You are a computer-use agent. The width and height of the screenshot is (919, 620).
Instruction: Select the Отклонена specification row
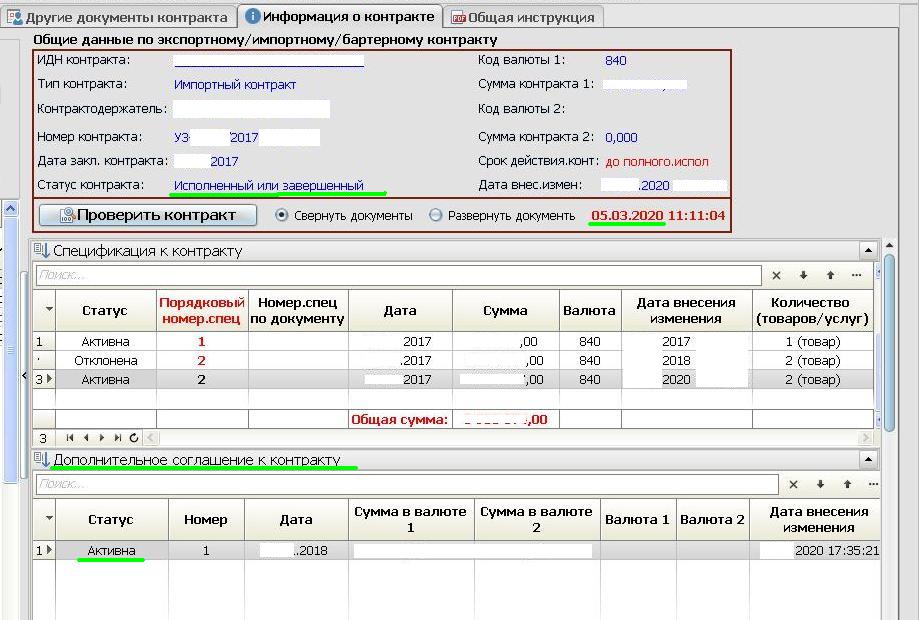[x=106, y=360]
